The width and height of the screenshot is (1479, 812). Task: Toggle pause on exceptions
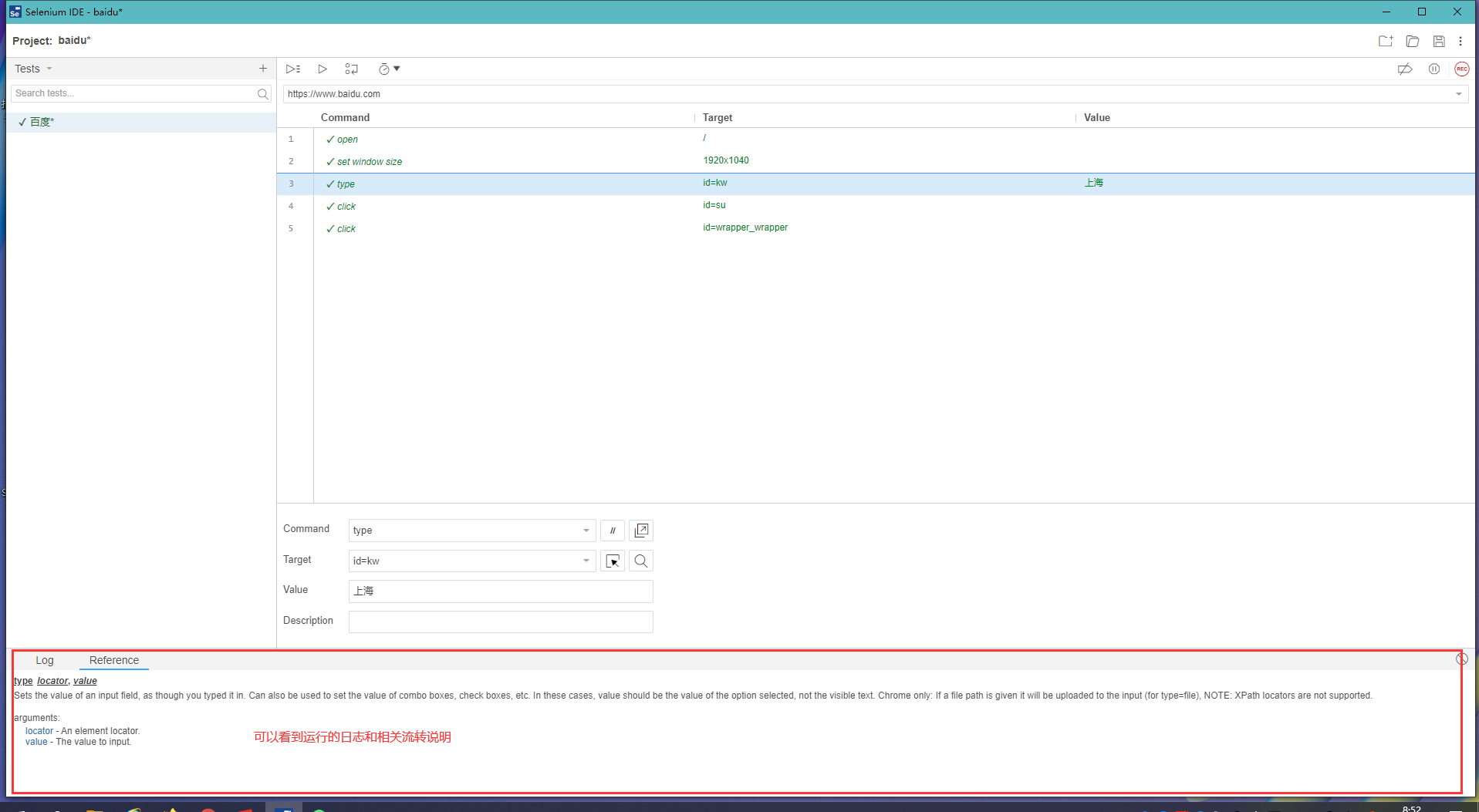1434,69
